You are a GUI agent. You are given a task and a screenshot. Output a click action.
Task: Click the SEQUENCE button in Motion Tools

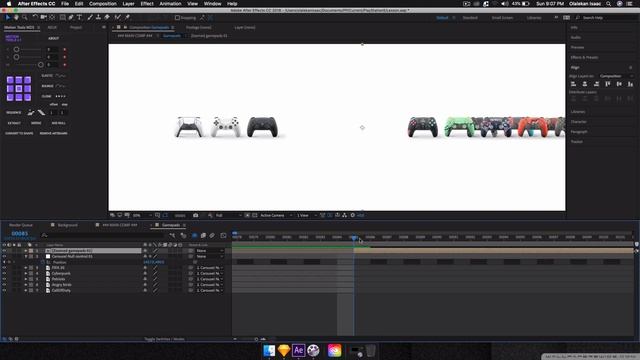click(x=14, y=113)
